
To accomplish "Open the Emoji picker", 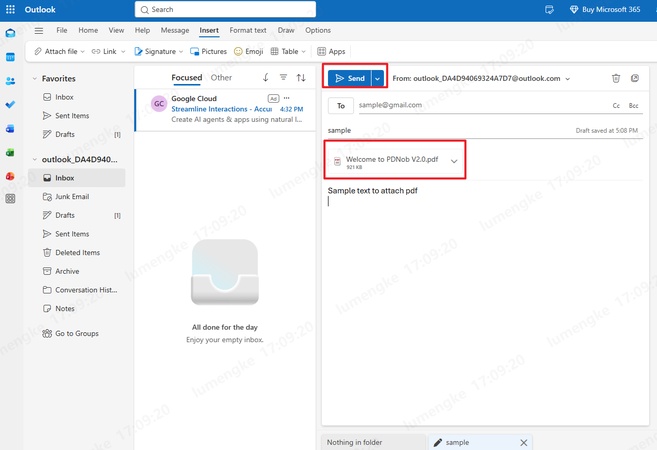I will pos(248,52).
